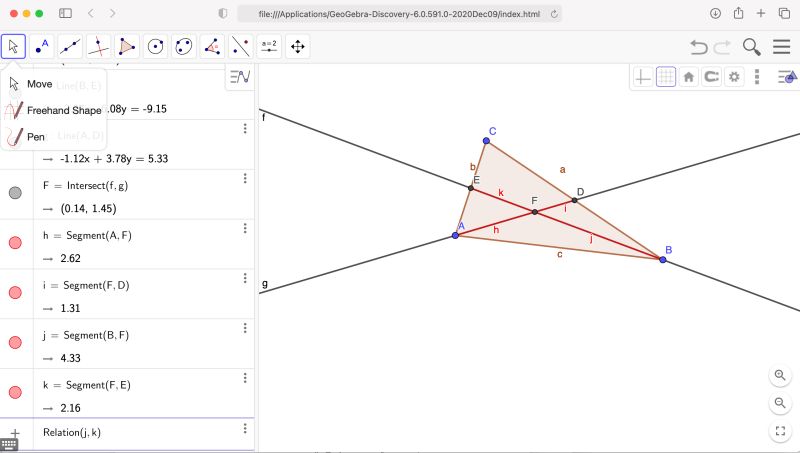Select F = Intersect(f, g) definition
The image size is (800, 453).
point(85,186)
